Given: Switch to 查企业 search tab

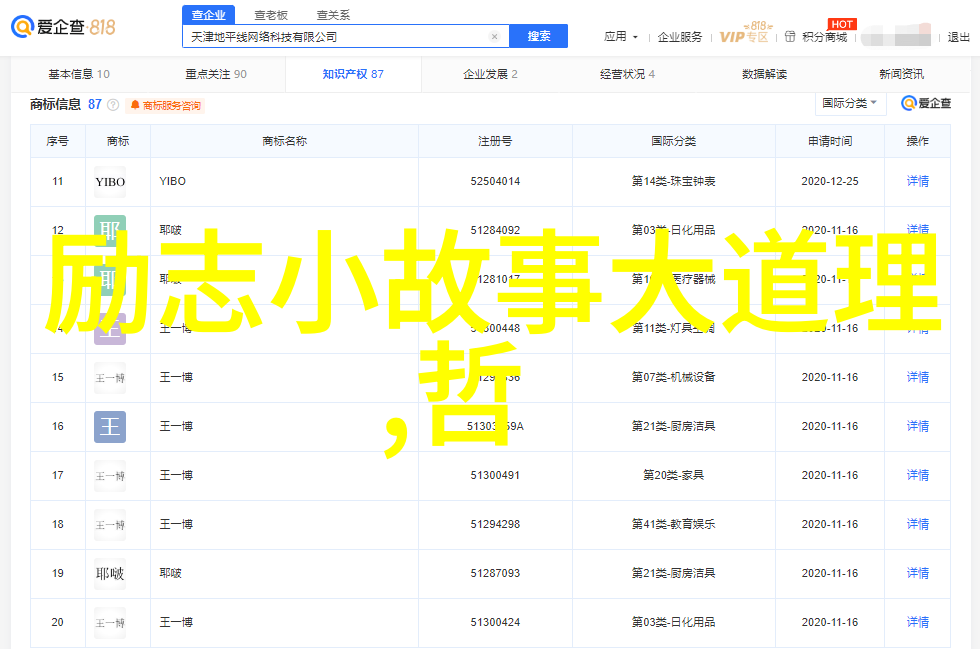Looking at the screenshot, I should click(x=209, y=14).
